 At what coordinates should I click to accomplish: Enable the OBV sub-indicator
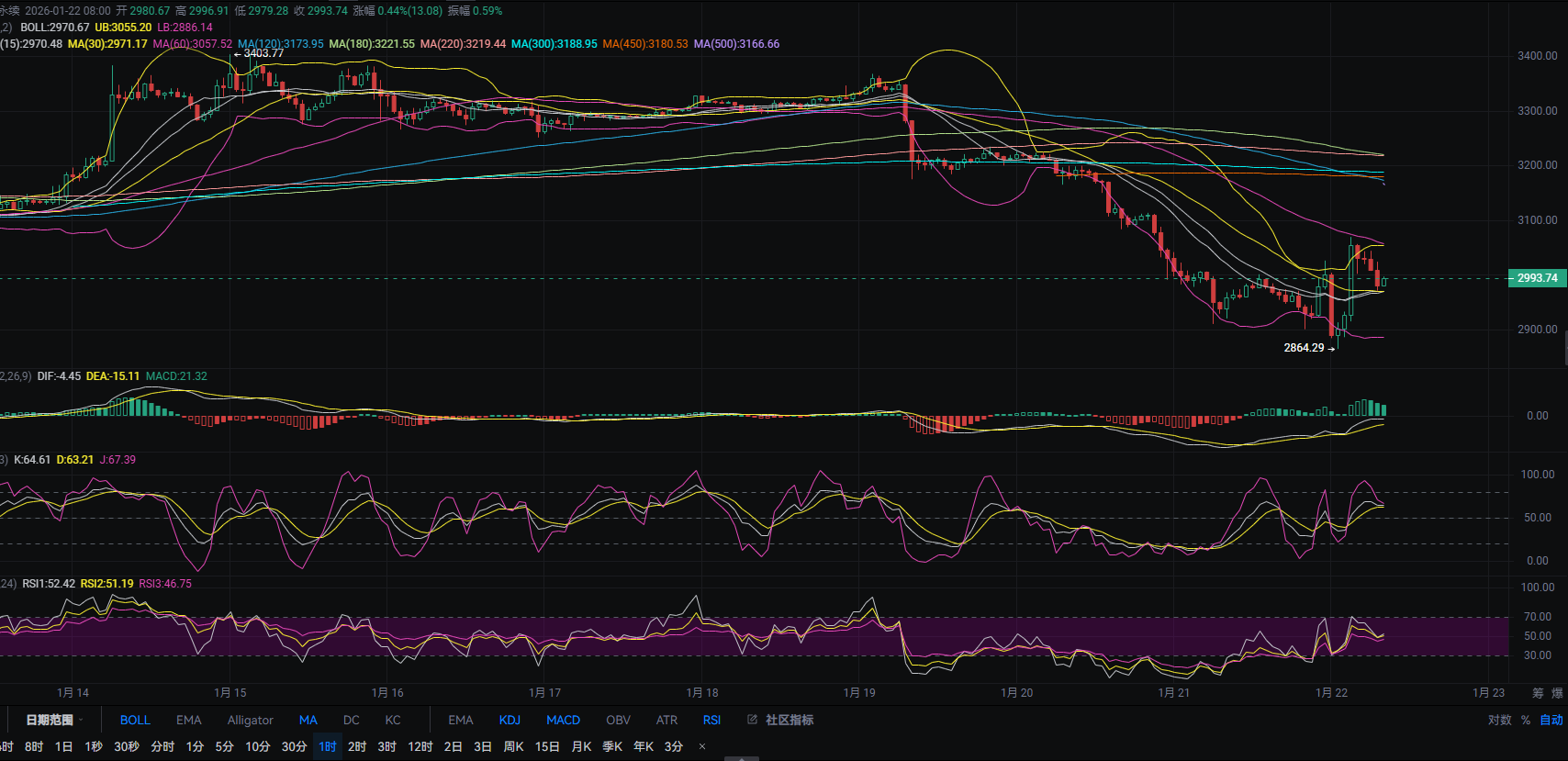618,720
